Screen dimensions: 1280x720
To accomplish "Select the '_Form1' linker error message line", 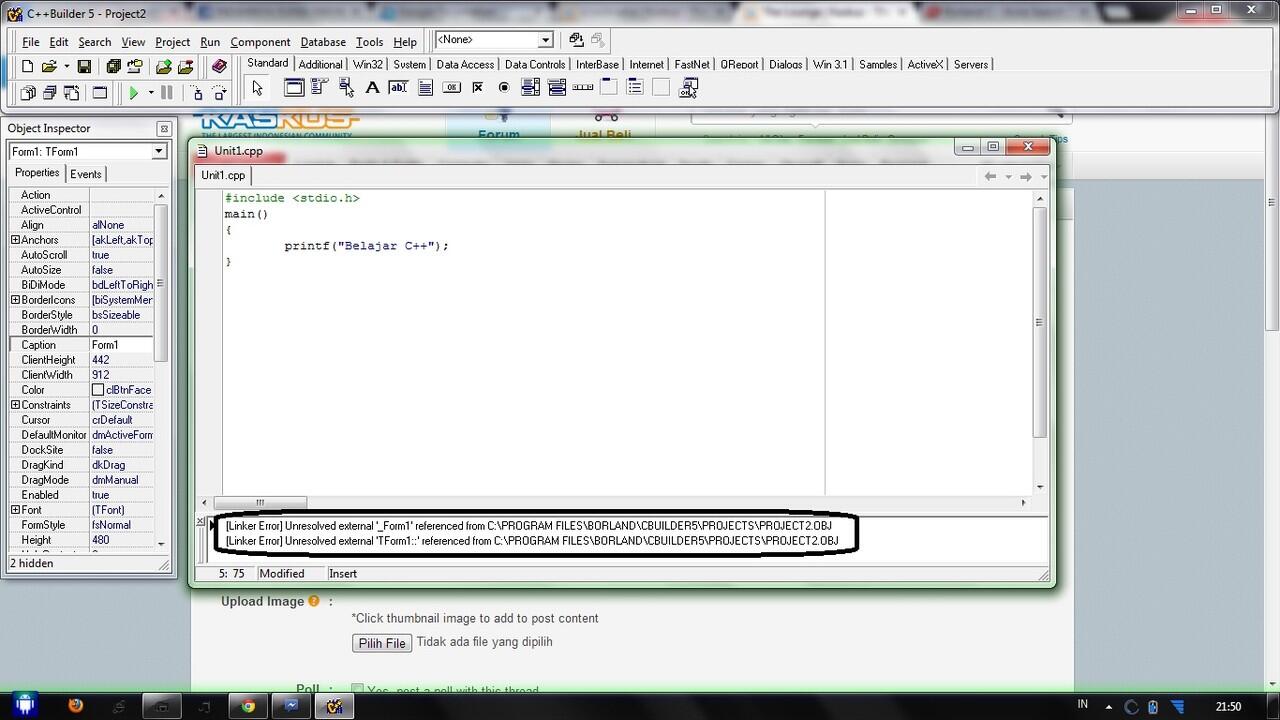I will [x=529, y=525].
